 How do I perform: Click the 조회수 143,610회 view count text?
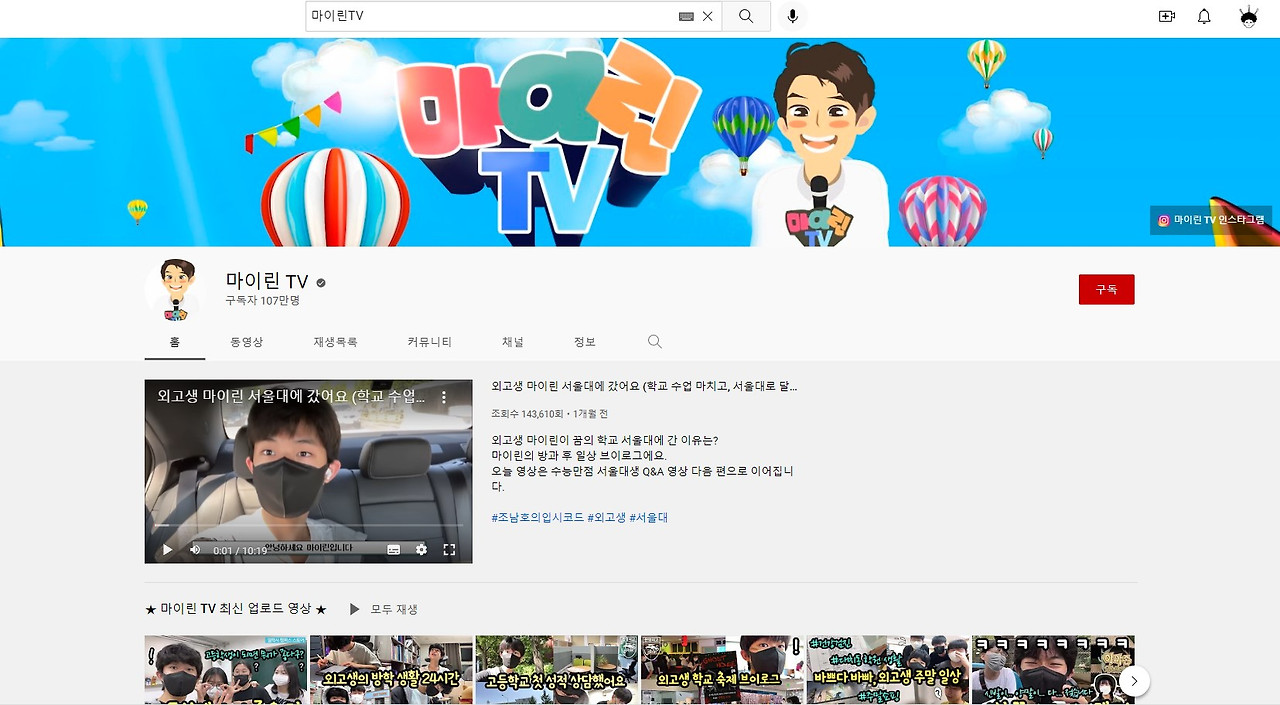pyautogui.click(x=526, y=413)
